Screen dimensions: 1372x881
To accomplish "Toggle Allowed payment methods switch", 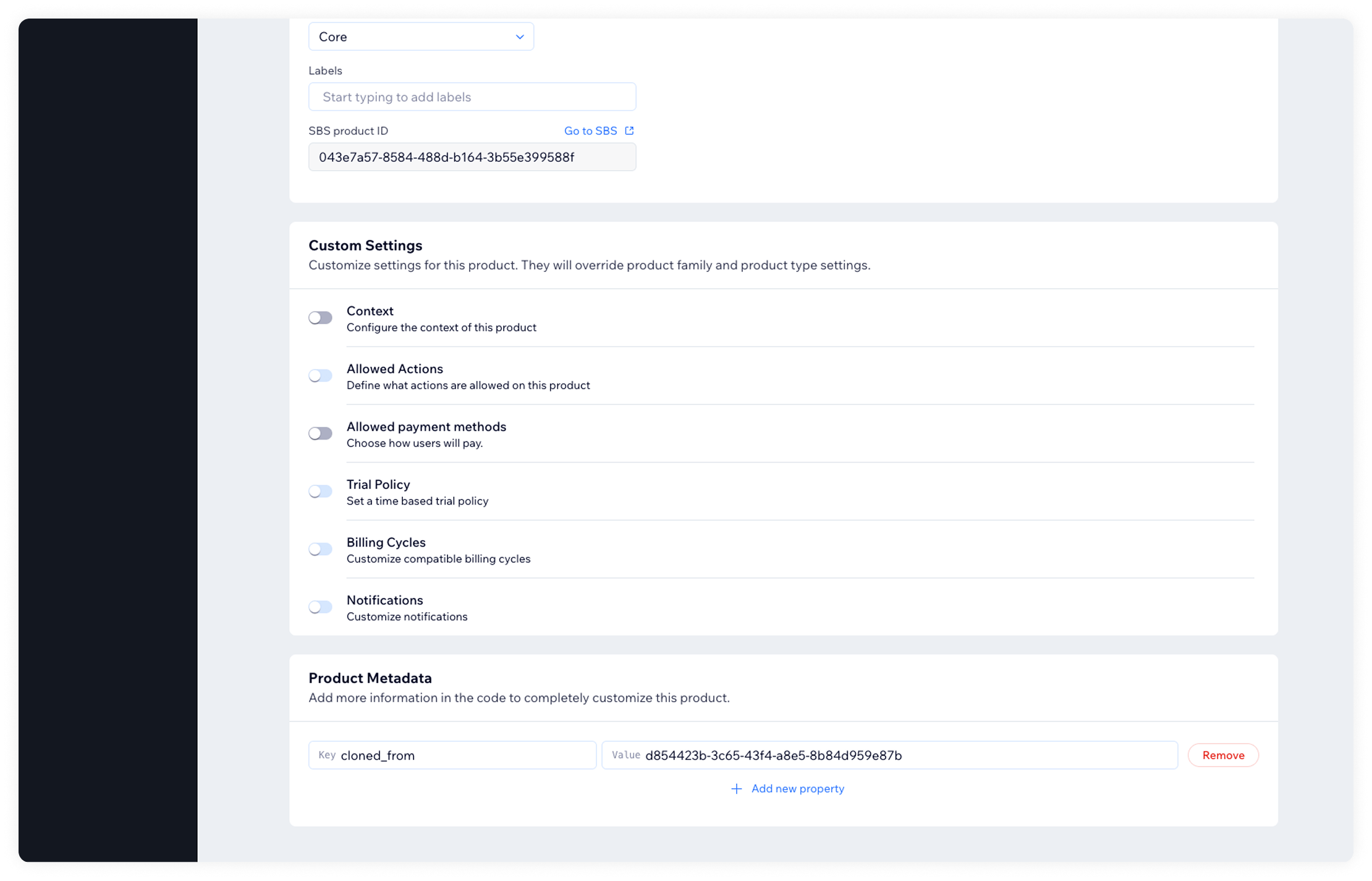I will click(321, 433).
